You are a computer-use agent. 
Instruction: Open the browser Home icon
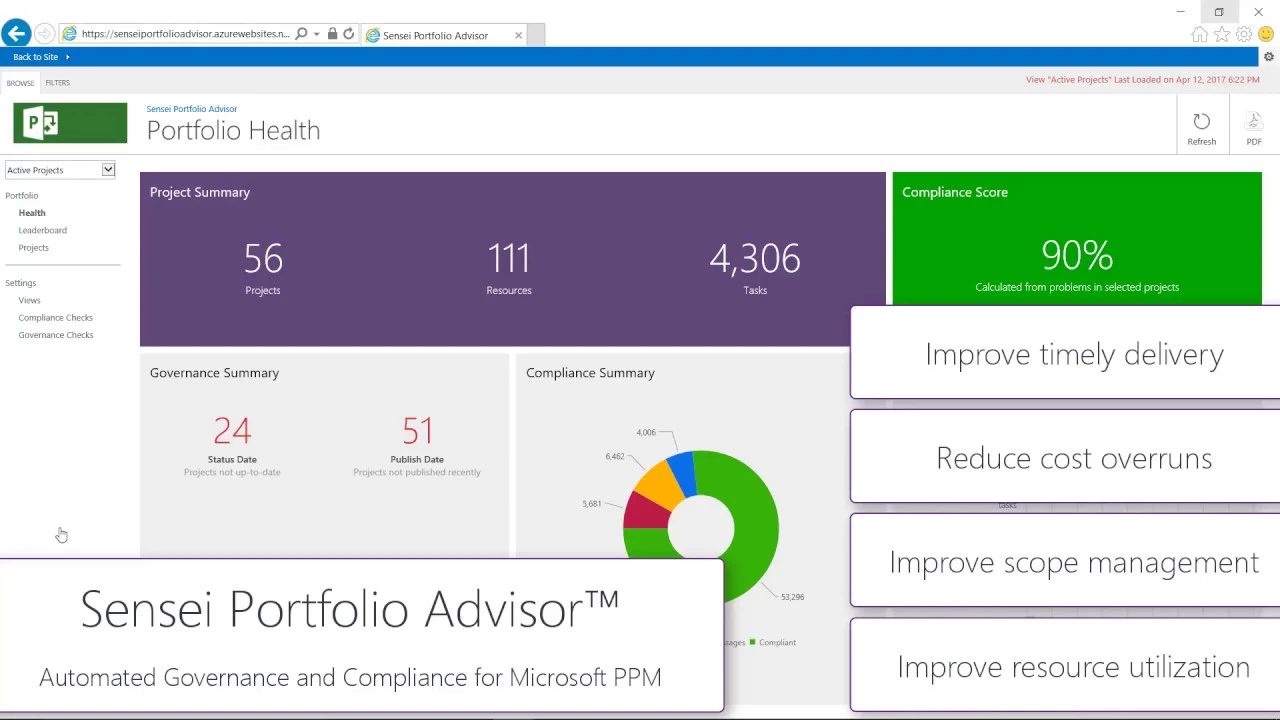1199,35
